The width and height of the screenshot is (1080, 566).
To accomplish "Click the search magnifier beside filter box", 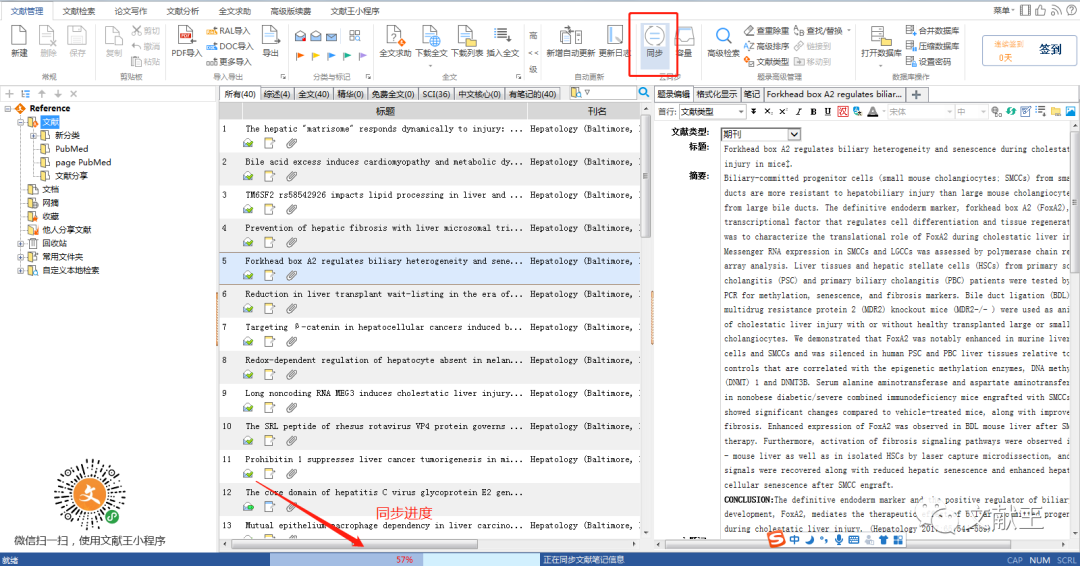I will pyautogui.click(x=643, y=92).
